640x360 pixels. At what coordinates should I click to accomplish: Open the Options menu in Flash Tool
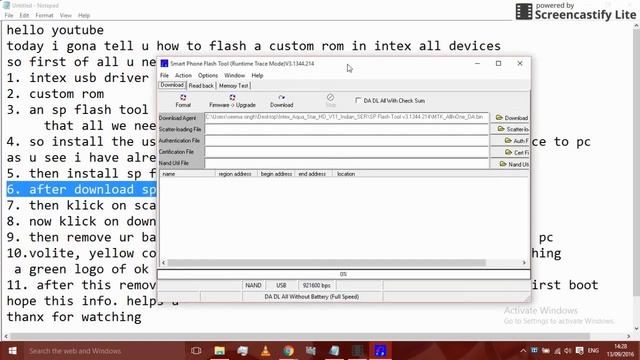pyautogui.click(x=208, y=76)
